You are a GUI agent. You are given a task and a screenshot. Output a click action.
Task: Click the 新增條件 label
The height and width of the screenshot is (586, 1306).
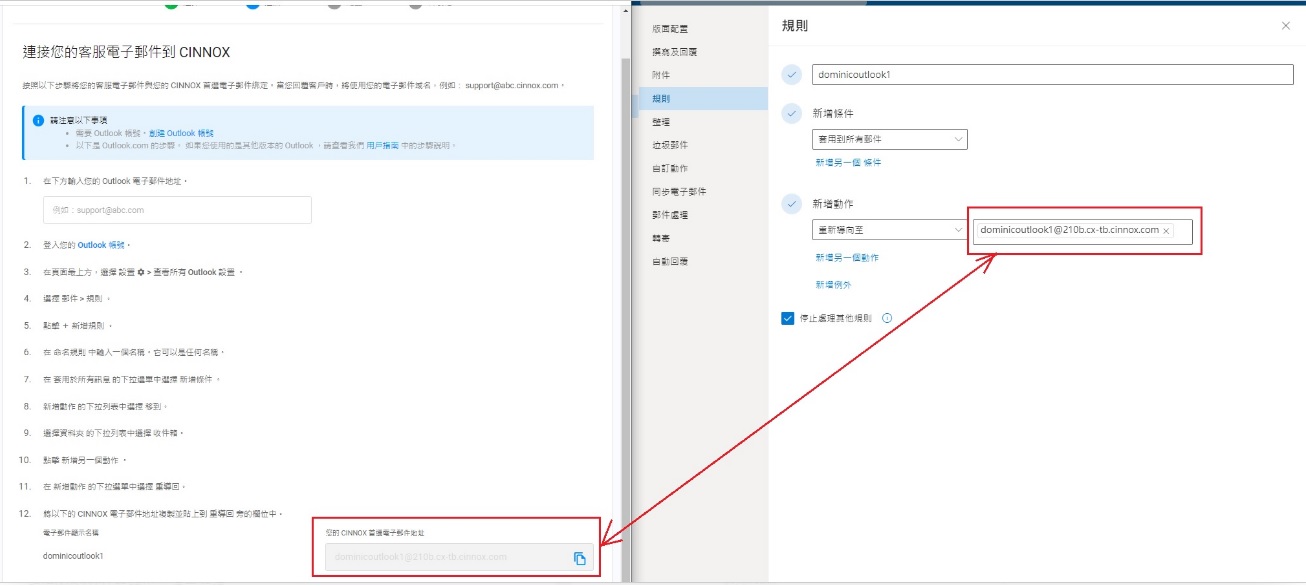833,114
